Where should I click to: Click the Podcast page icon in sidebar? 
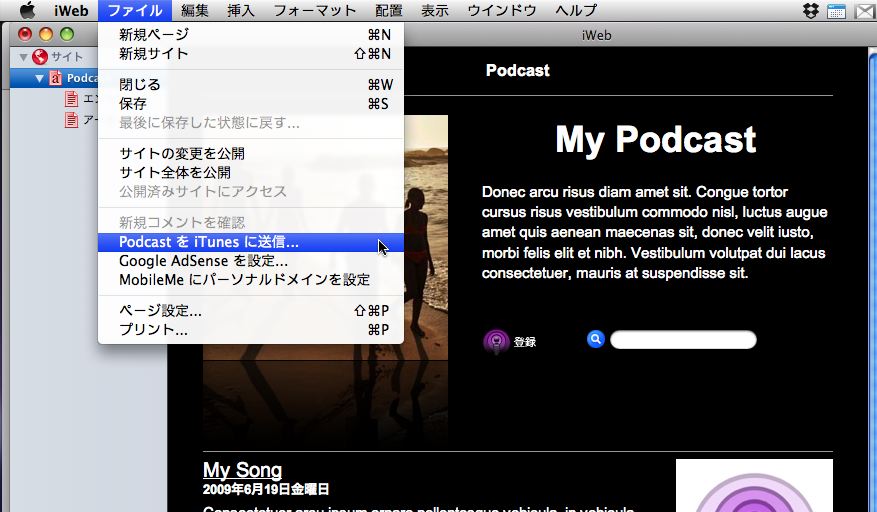click(55, 78)
